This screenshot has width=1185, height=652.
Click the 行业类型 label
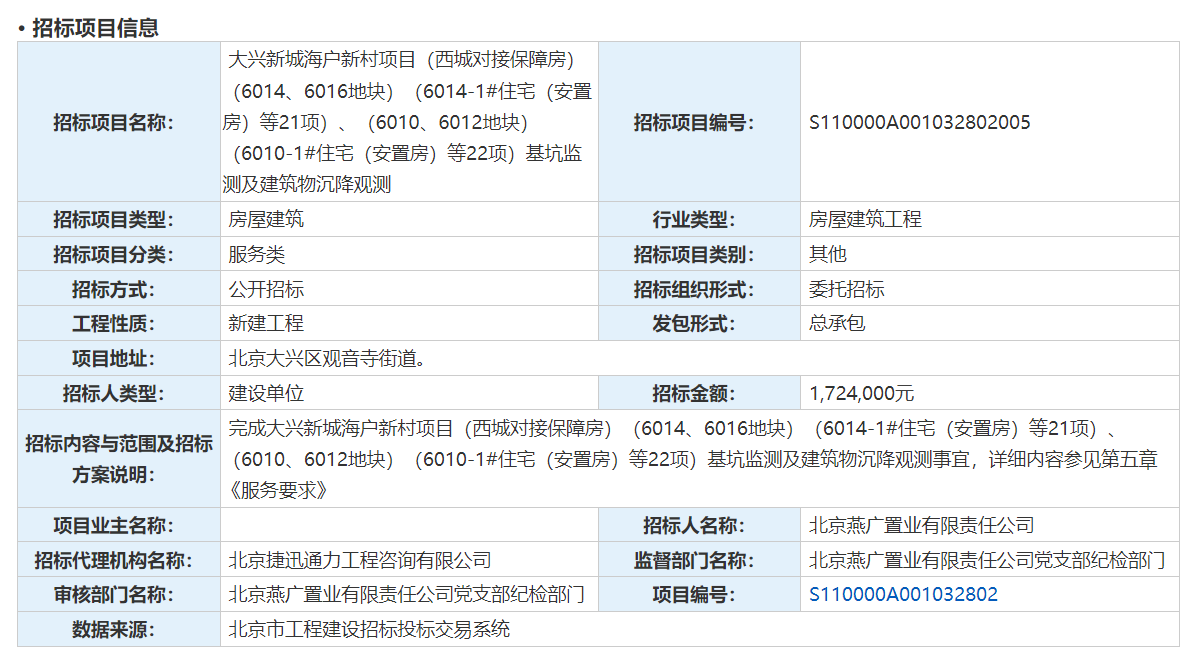pos(693,220)
